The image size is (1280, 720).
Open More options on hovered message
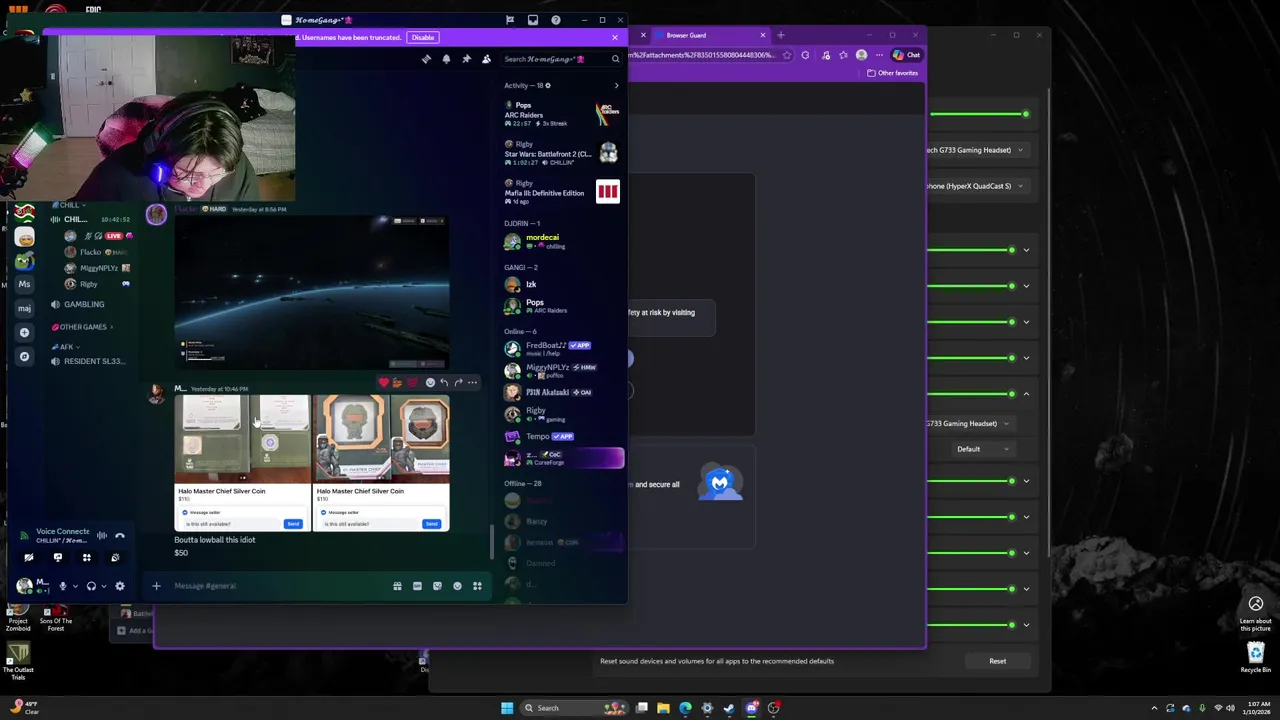[x=472, y=382]
